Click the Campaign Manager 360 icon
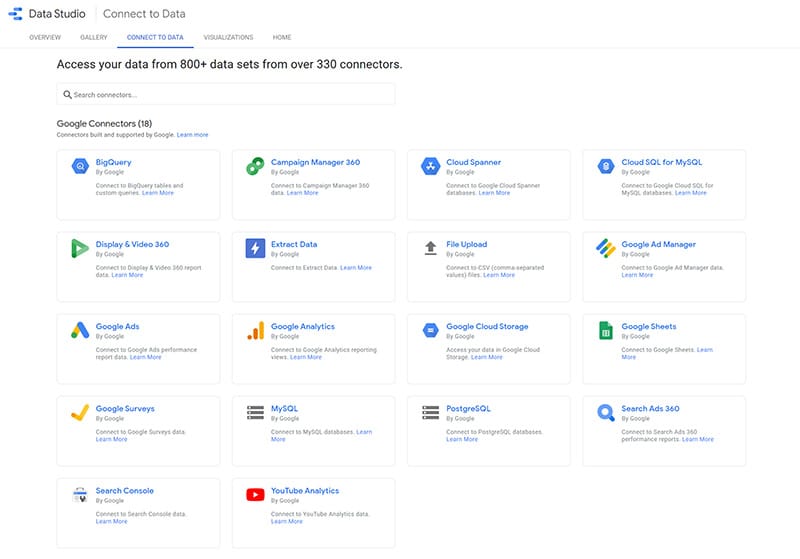The width and height of the screenshot is (800, 559). click(255, 166)
